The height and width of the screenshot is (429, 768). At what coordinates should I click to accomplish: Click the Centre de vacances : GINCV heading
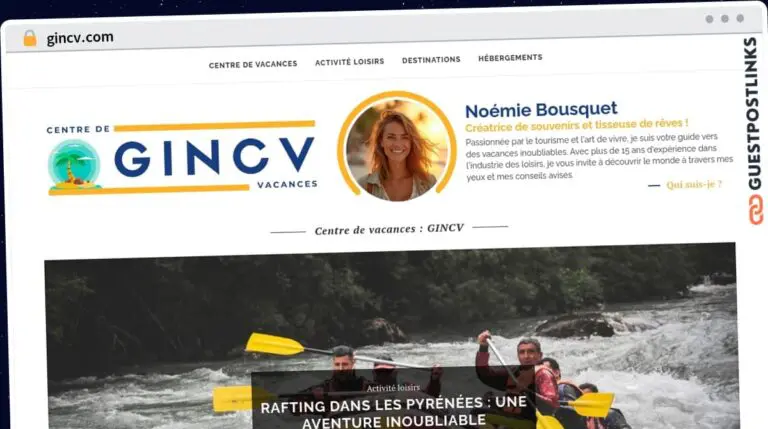pos(389,229)
